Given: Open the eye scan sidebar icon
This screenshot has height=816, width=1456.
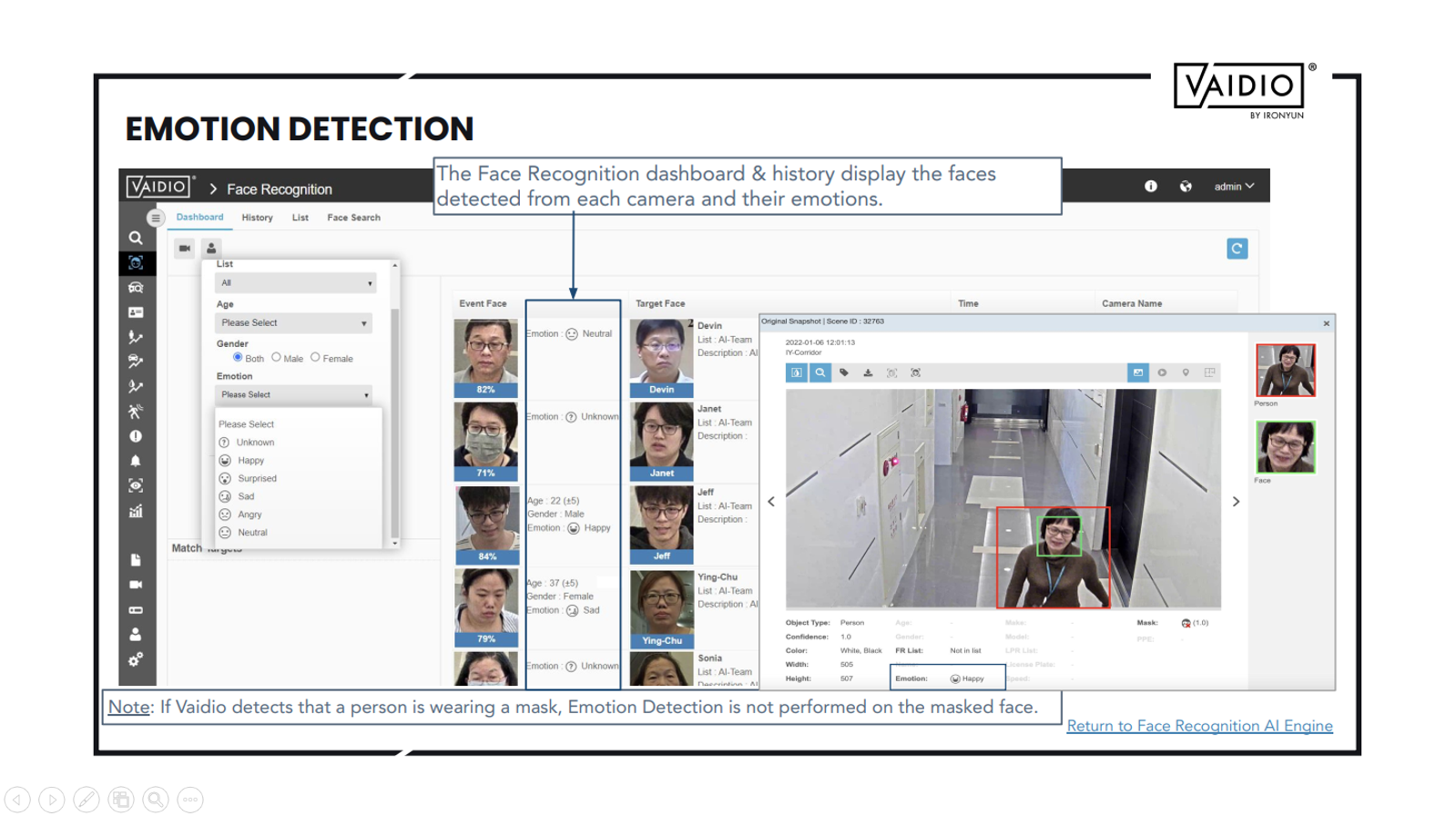Looking at the screenshot, I should coord(136,485).
